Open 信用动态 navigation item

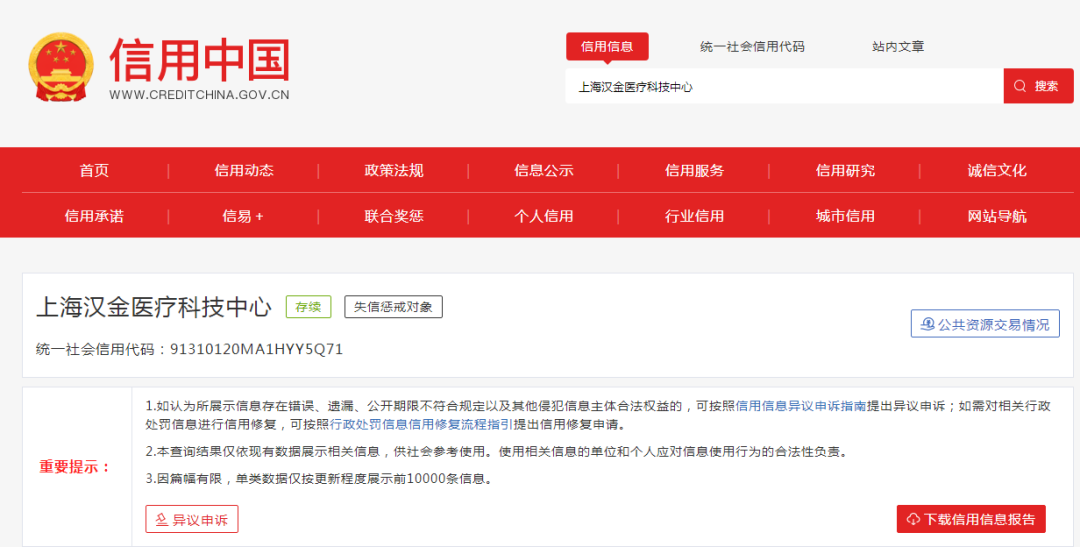click(244, 170)
